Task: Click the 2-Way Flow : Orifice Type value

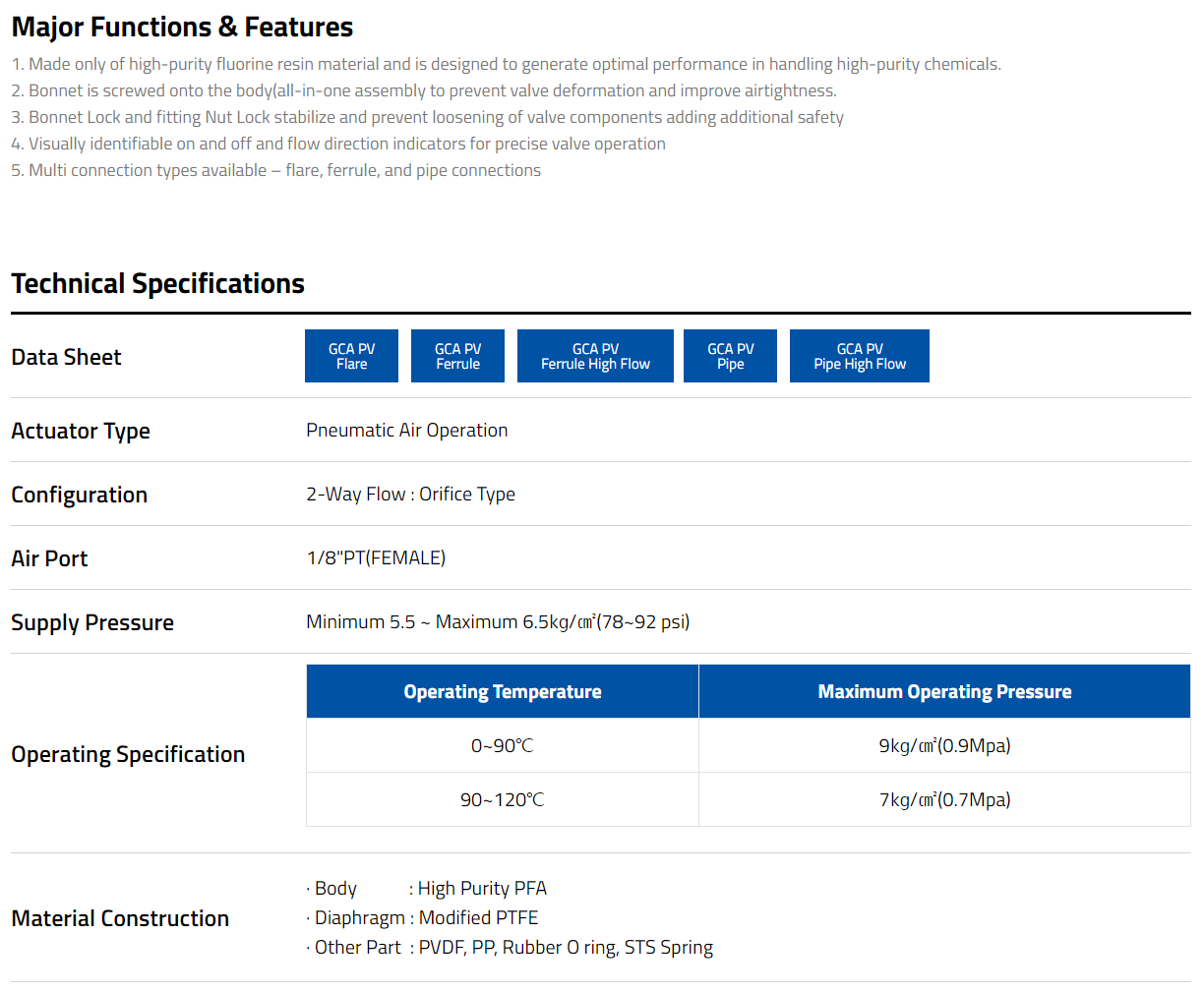Action: [410, 494]
